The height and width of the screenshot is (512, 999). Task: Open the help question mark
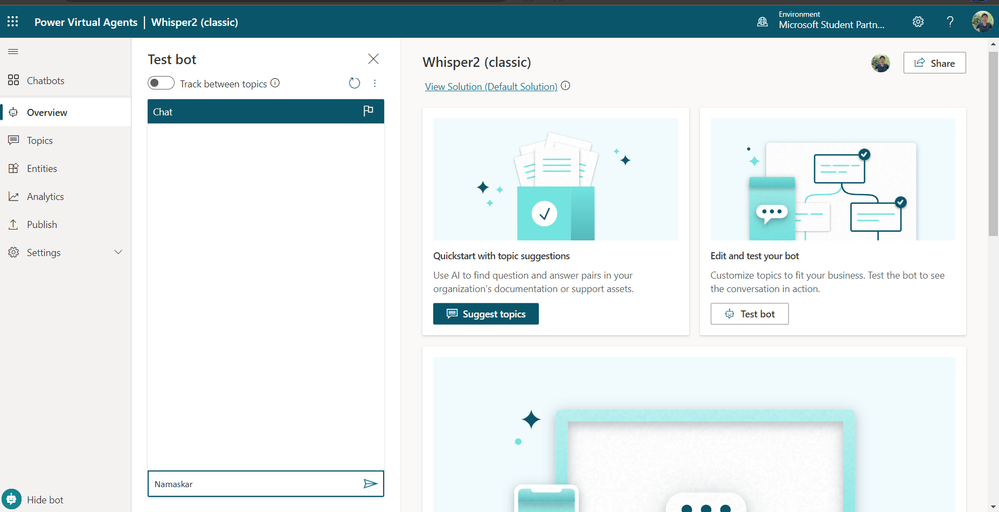coord(950,22)
